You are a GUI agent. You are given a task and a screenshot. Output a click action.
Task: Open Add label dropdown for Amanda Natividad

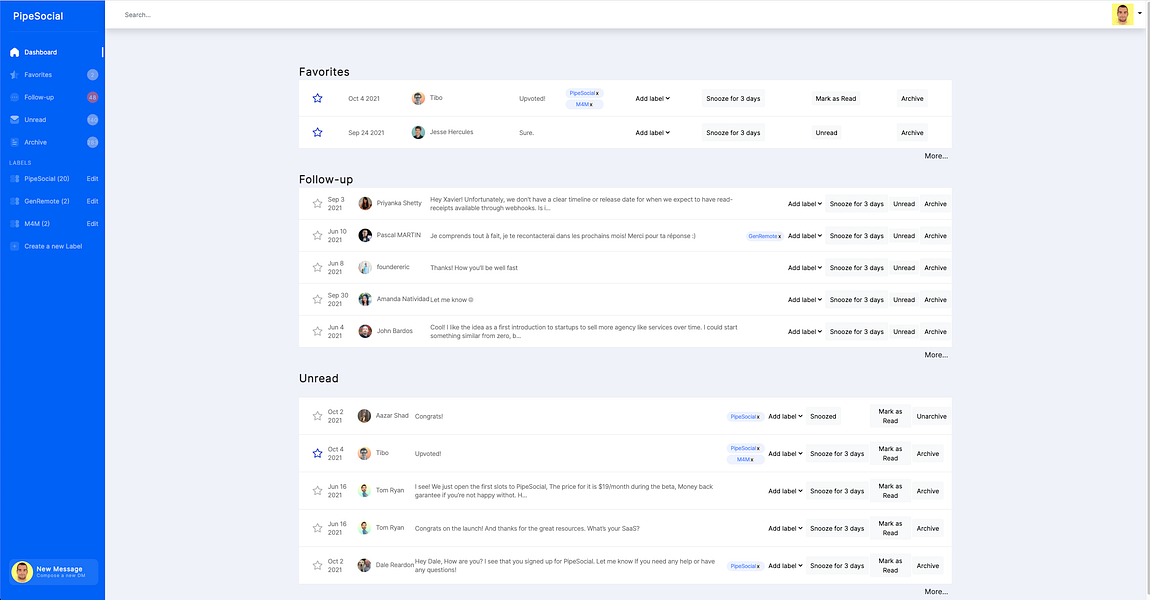tap(805, 300)
